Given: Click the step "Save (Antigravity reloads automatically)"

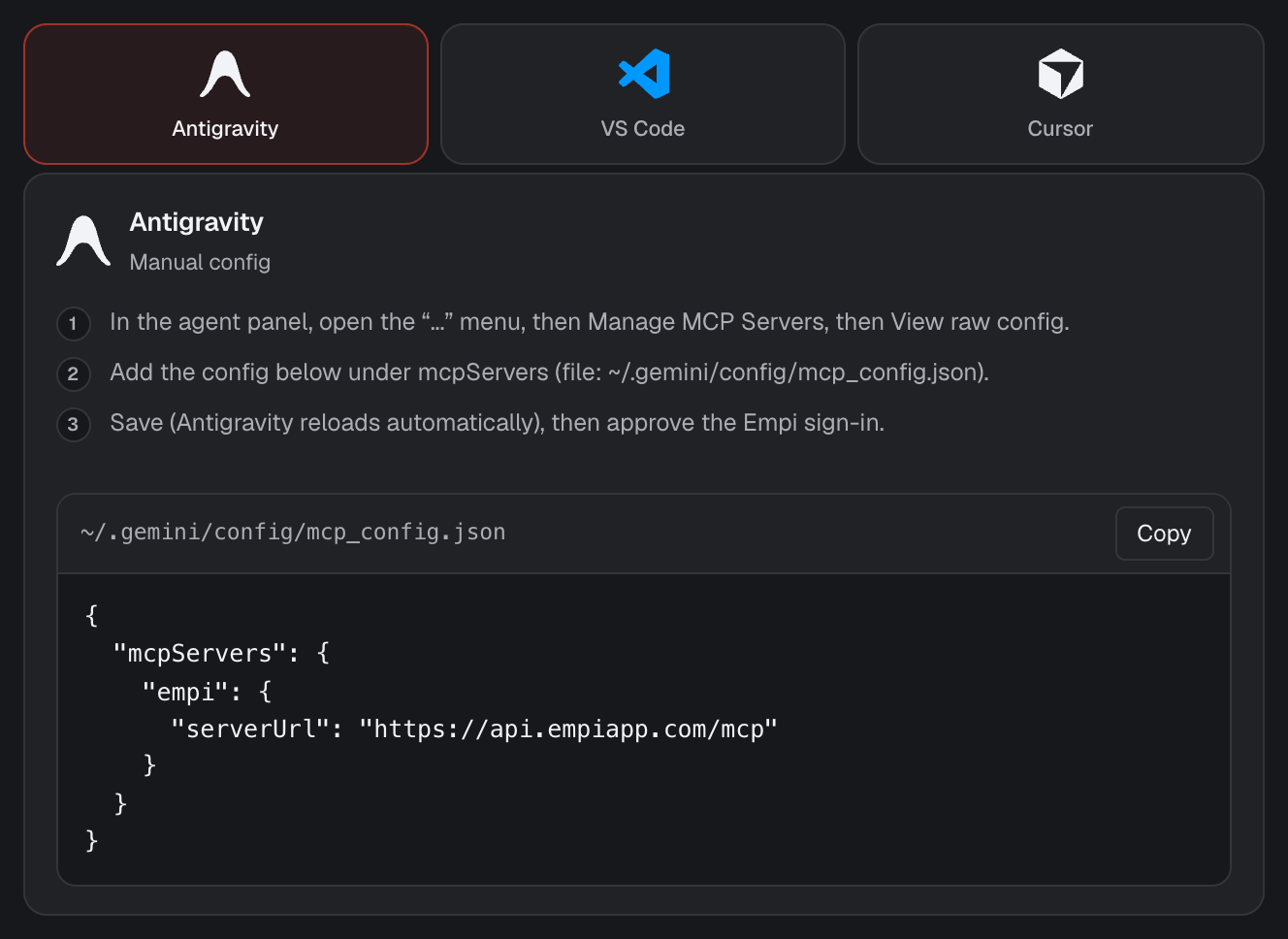Looking at the screenshot, I should pyautogui.click(x=498, y=423).
